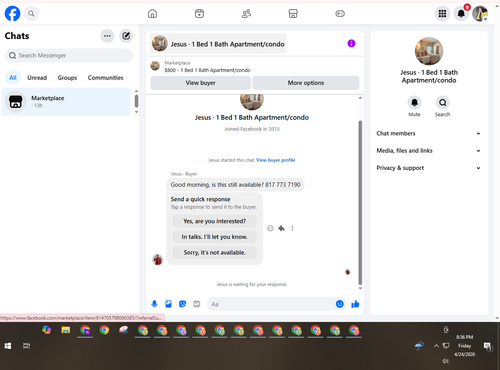Search in conversation icon in side panel
Image resolution: width=500 pixels, height=370 pixels.
click(442, 103)
